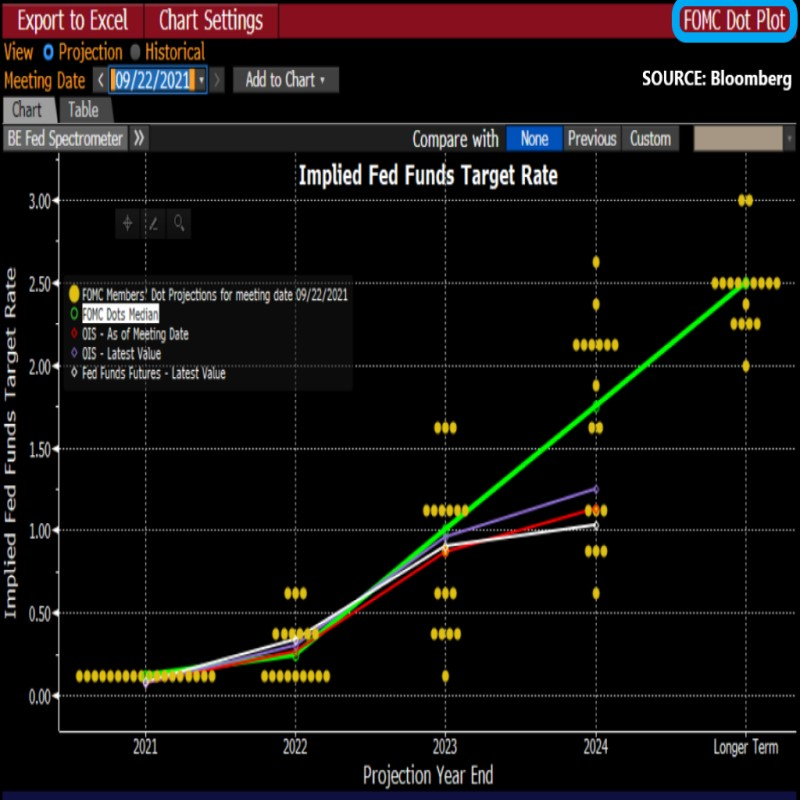Activate the crosshair tool on chart

pos(127,224)
